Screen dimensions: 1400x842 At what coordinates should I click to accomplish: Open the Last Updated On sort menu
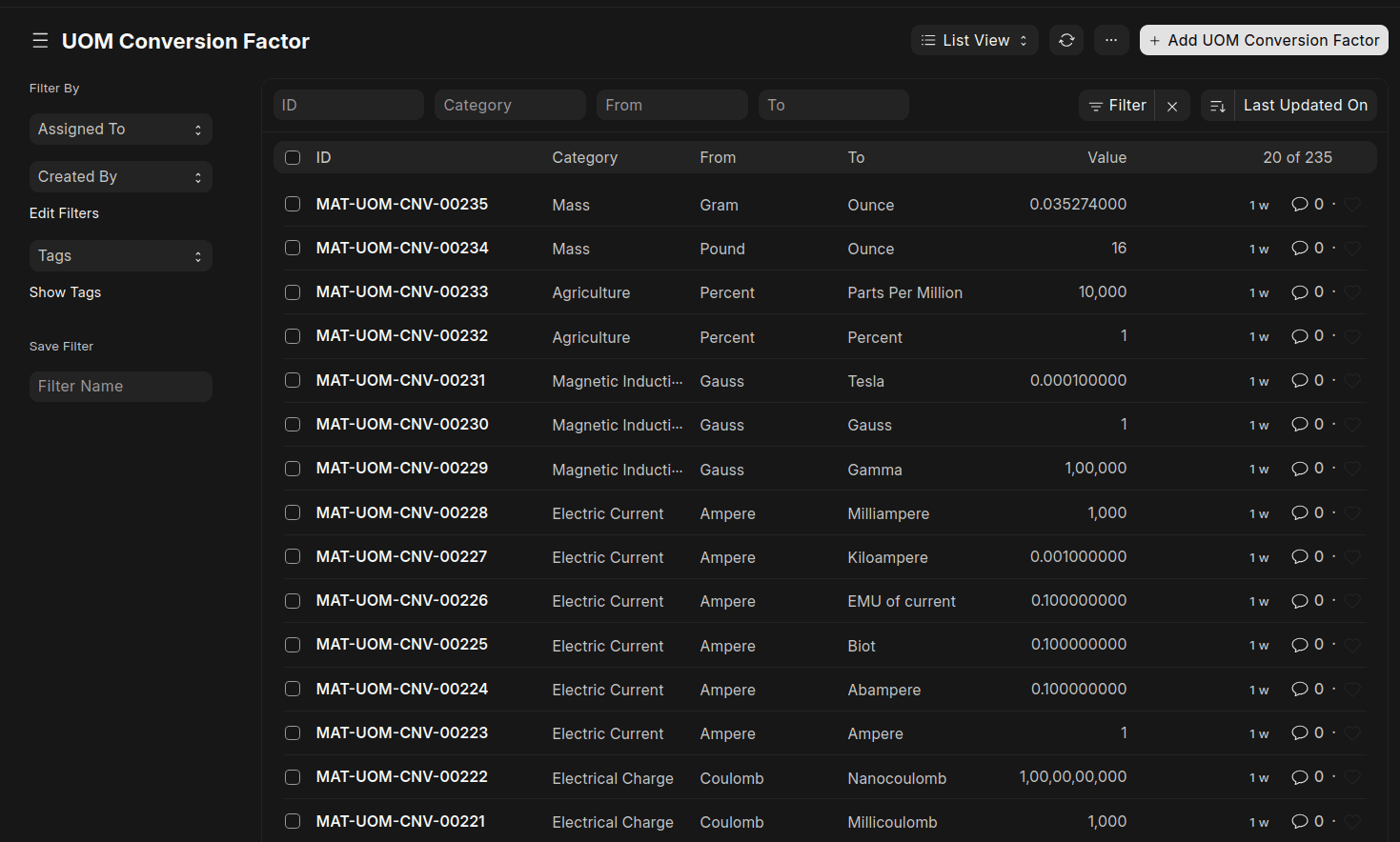coord(1305,106)
